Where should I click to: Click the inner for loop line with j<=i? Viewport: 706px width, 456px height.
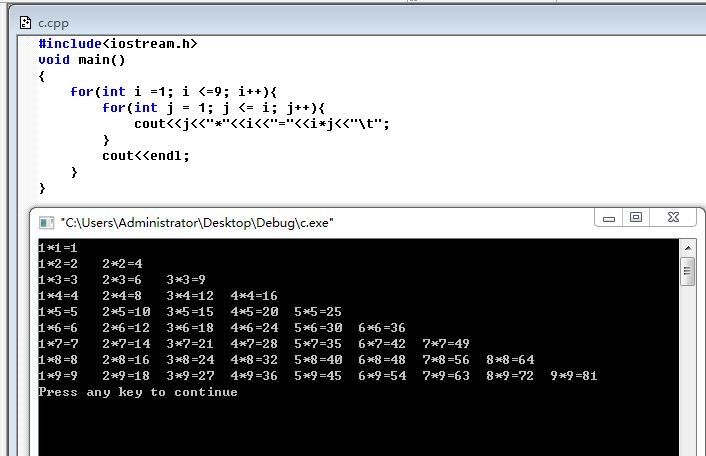click(x=213, y=108)
